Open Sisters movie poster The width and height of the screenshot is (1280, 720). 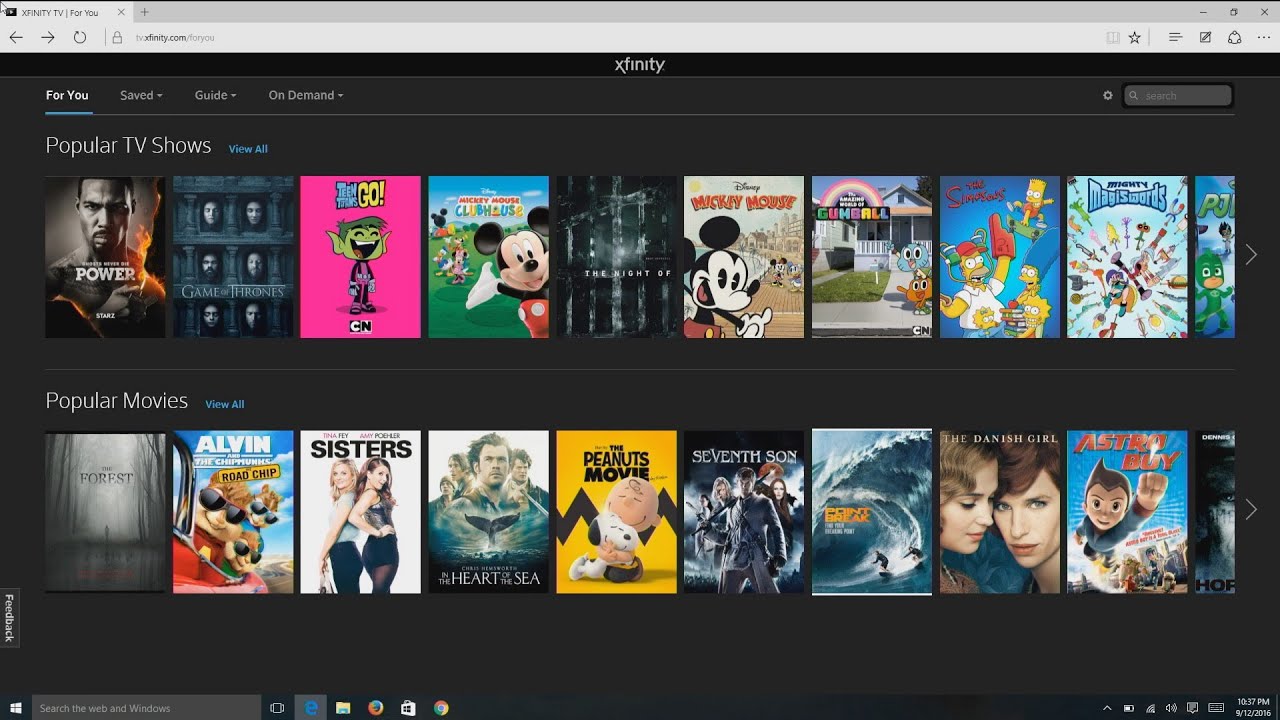coord(361,512)
